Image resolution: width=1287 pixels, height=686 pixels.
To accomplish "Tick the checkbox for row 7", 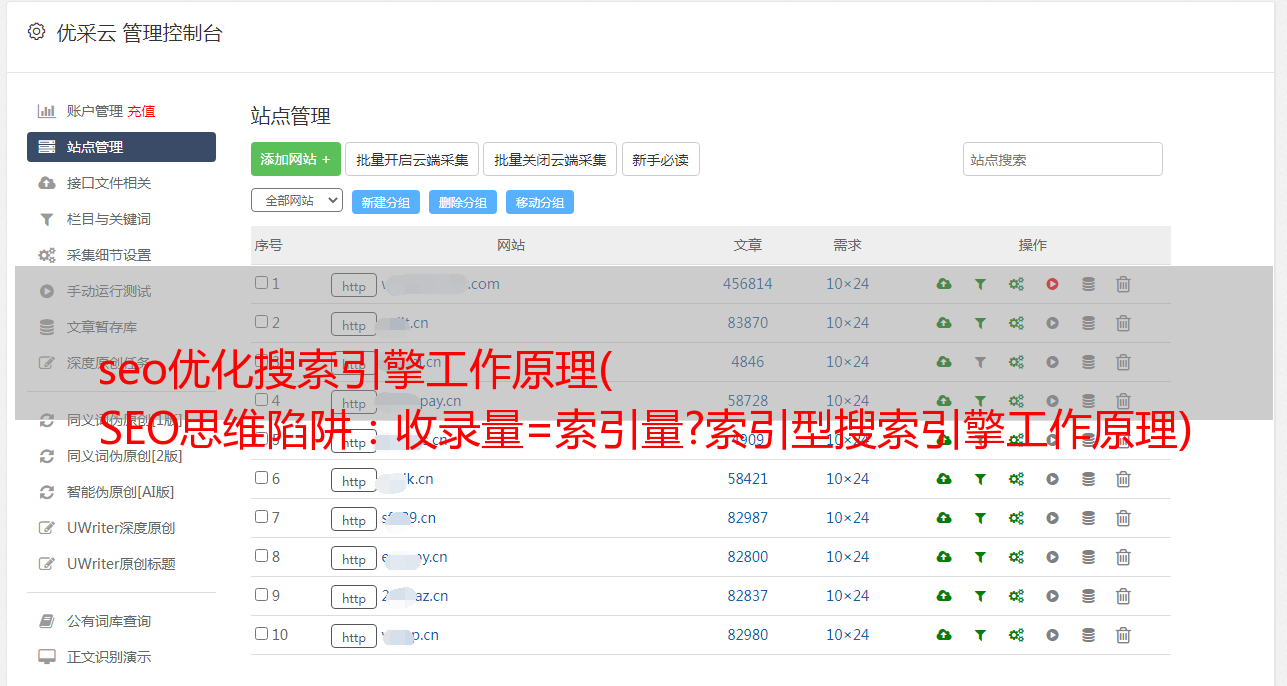I will point(261,517).
